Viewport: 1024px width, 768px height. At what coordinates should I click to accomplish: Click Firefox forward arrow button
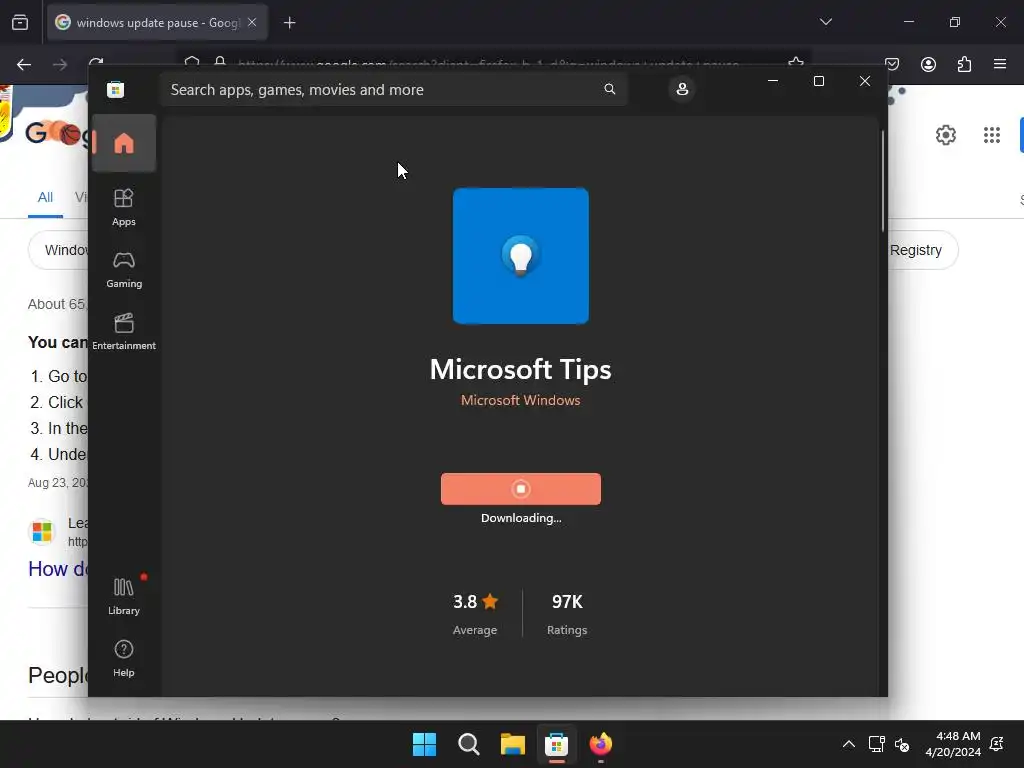(60, 64)
